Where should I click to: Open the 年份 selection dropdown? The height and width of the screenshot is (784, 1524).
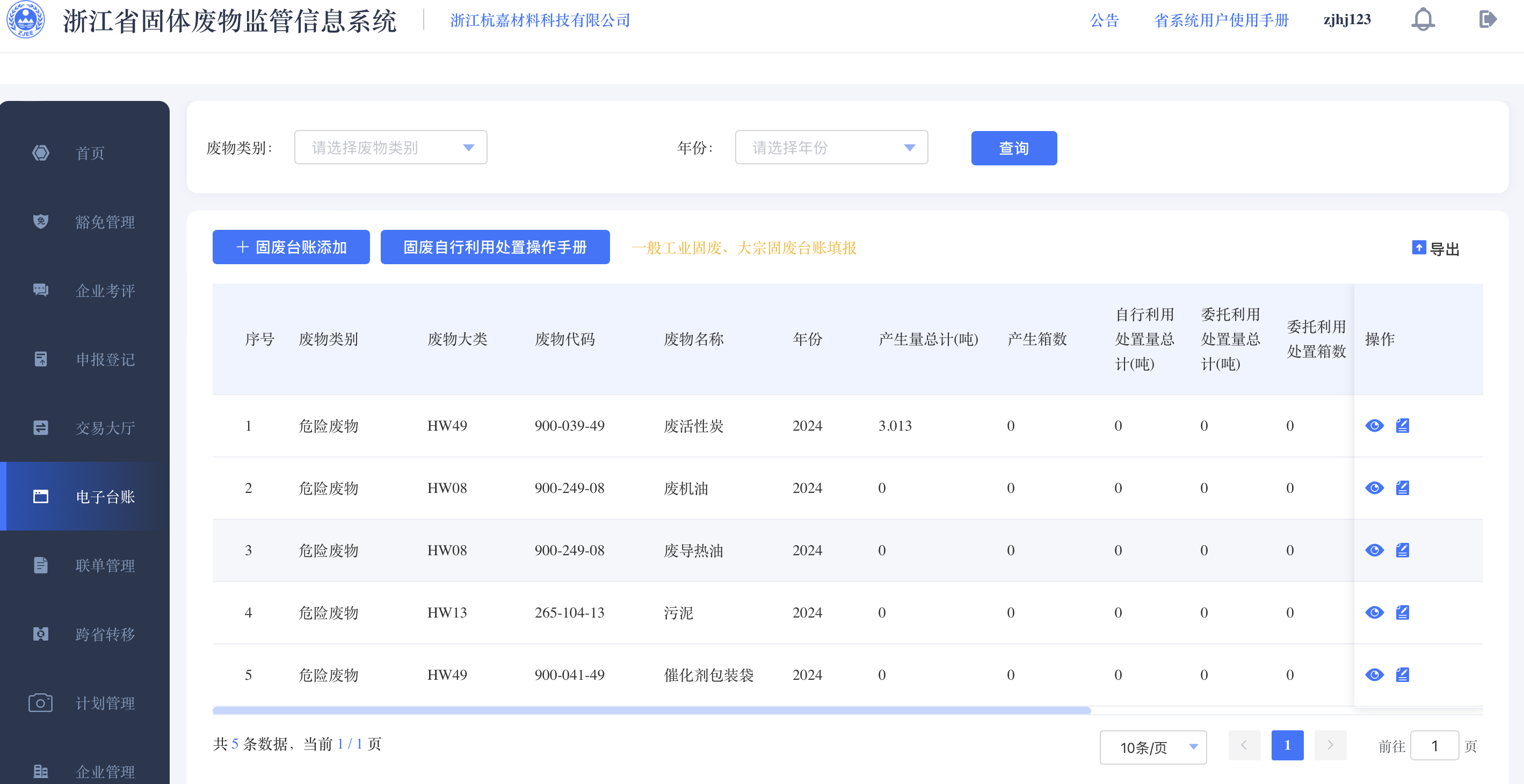pos(831,147)
